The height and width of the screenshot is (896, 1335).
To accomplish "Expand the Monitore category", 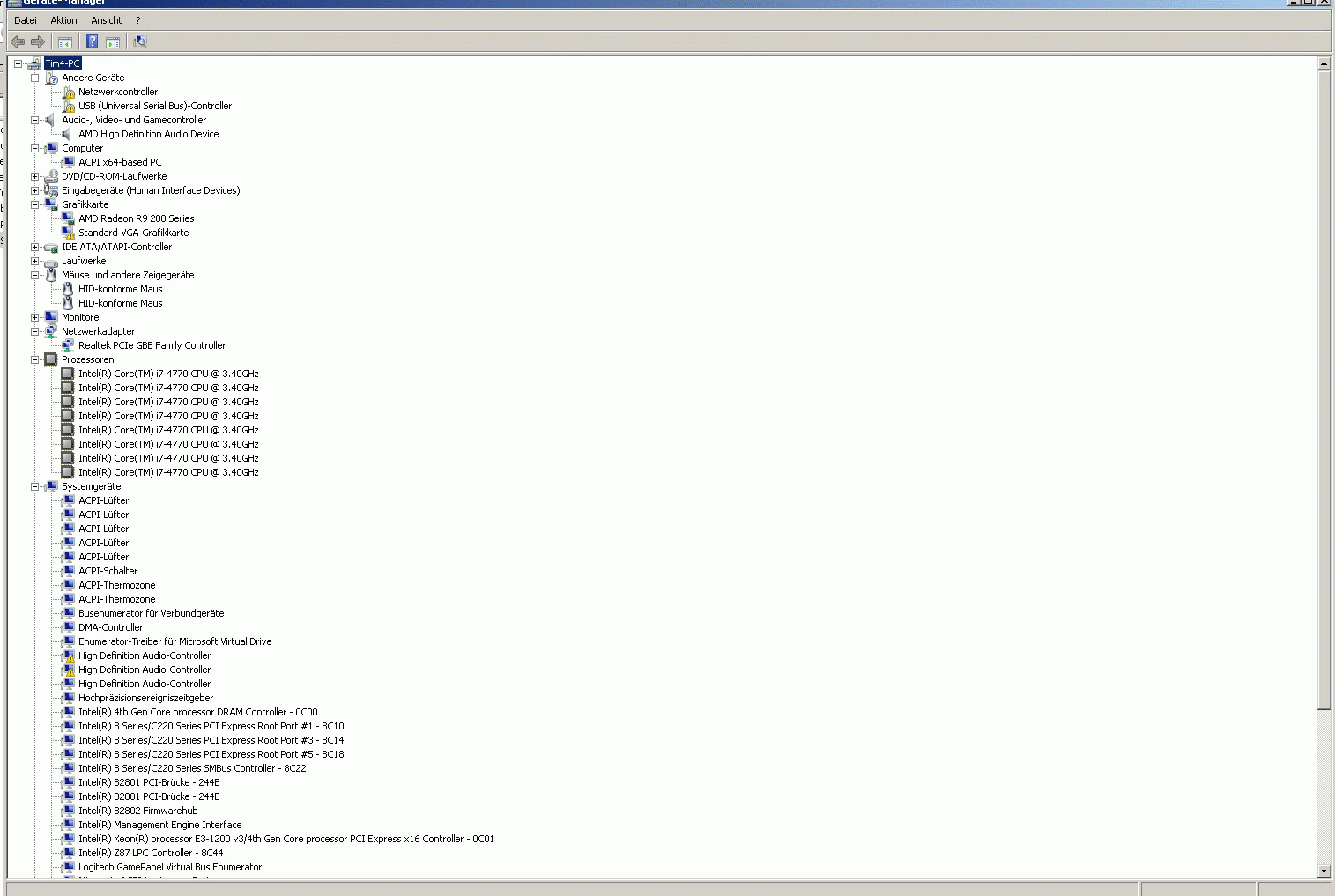I will click(34, 317).
